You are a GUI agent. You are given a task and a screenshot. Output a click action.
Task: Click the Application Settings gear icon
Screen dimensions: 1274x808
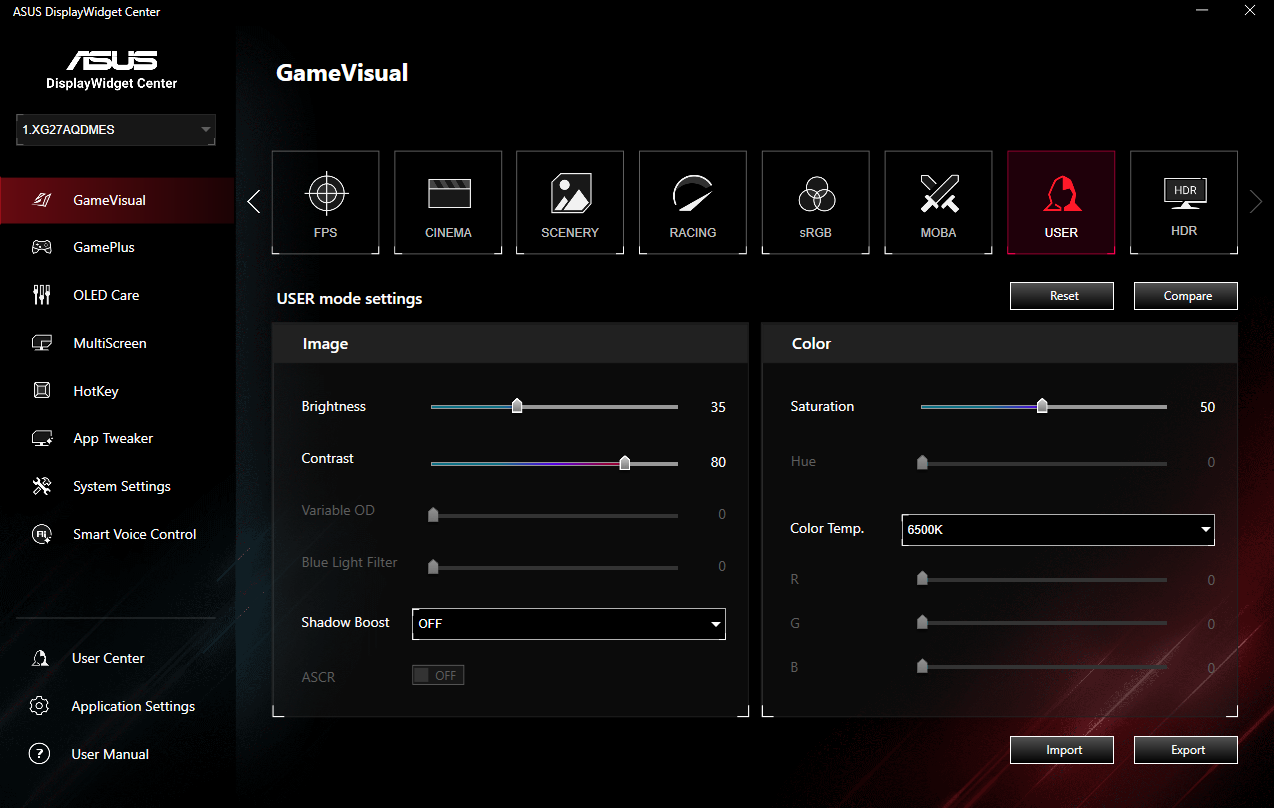[x=40, y=706]
